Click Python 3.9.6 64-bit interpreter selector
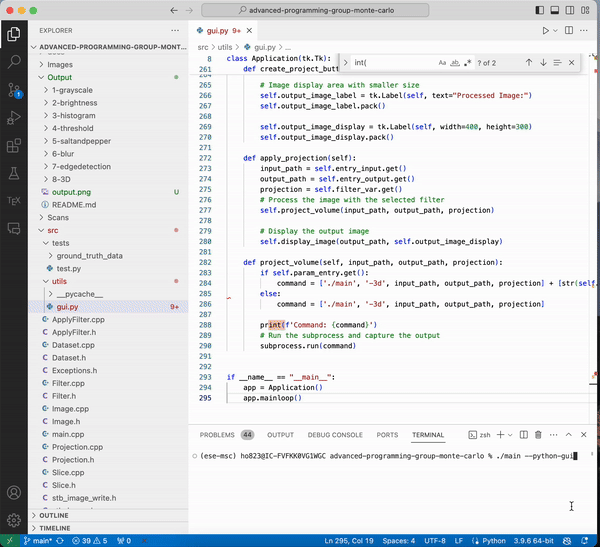This screenshot has width=600, height=547. pos(533,541)
